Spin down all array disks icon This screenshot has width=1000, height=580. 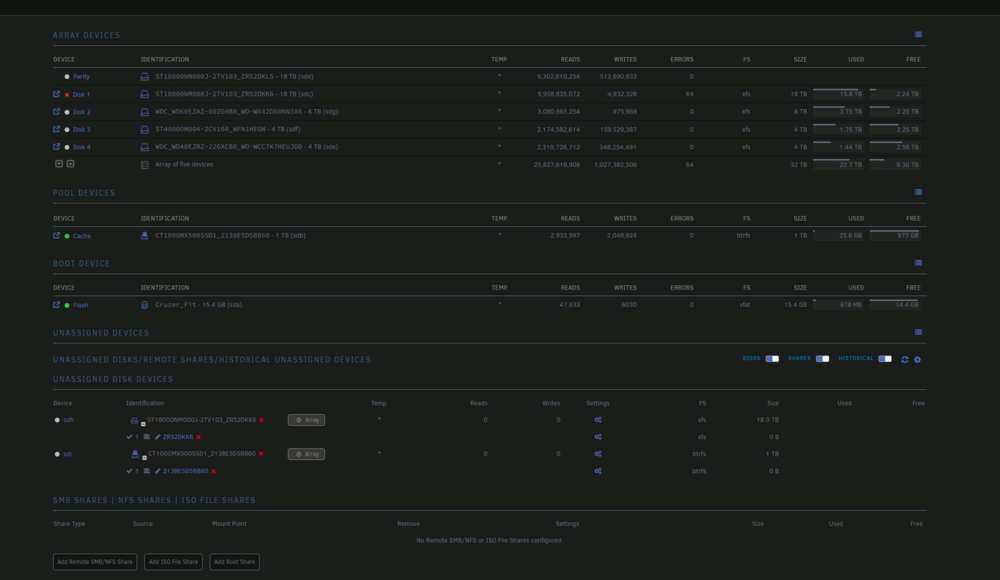[59, 164]
